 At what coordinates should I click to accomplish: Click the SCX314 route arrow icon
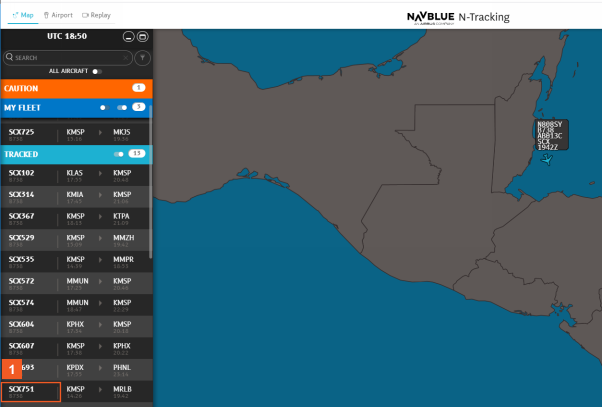pos(100,195)
